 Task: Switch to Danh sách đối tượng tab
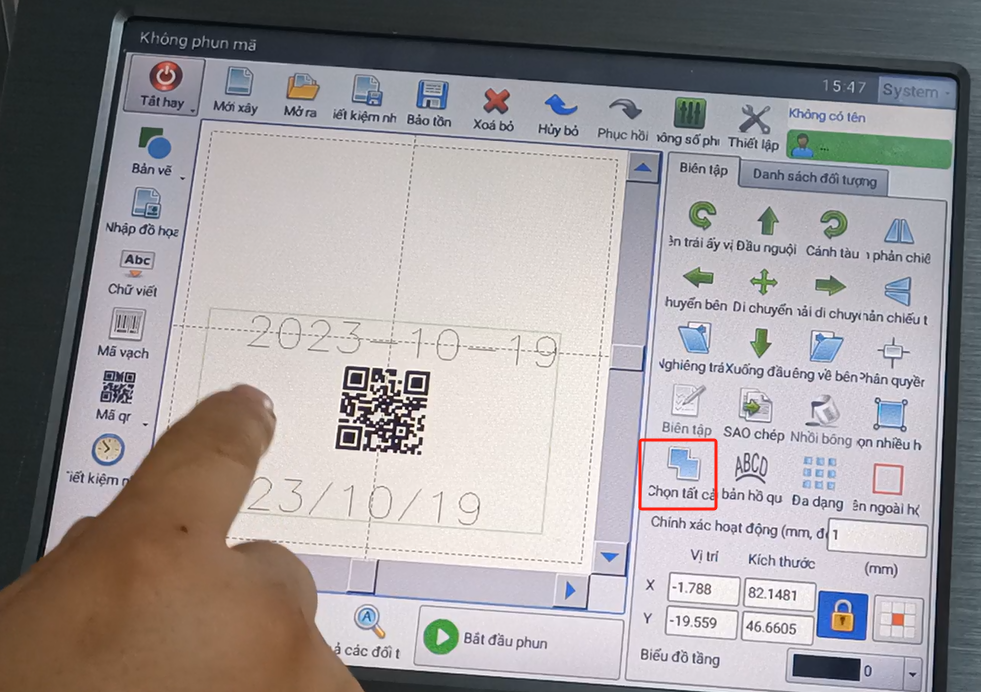pos(813,179)
